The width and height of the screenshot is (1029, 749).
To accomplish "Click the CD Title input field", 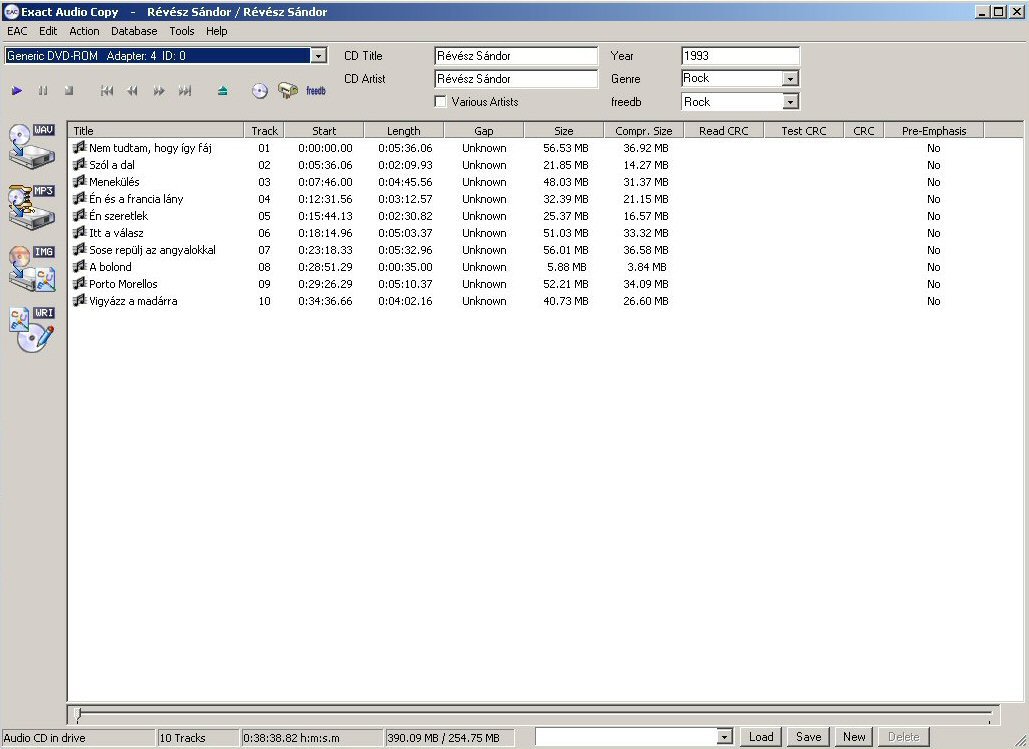I will point(515,56).
